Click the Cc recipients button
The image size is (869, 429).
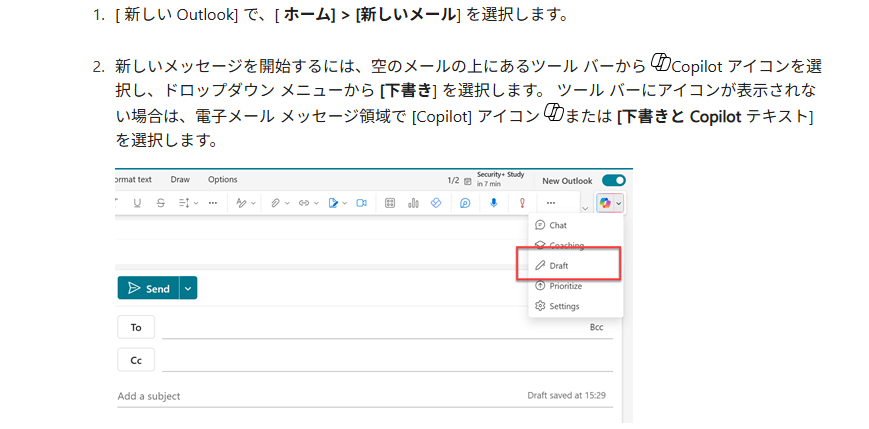pos(136,360)
